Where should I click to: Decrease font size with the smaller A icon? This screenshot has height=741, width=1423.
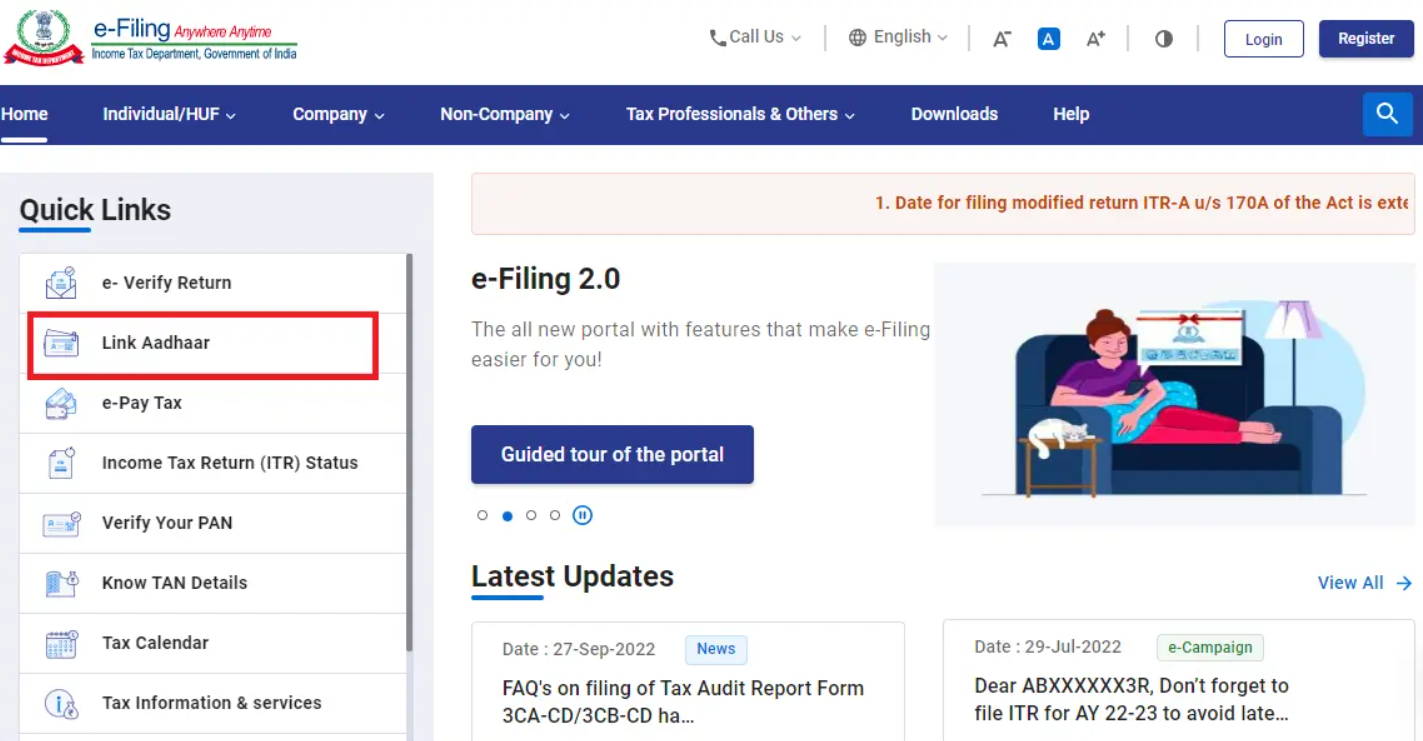click(x=1002, y=39)
